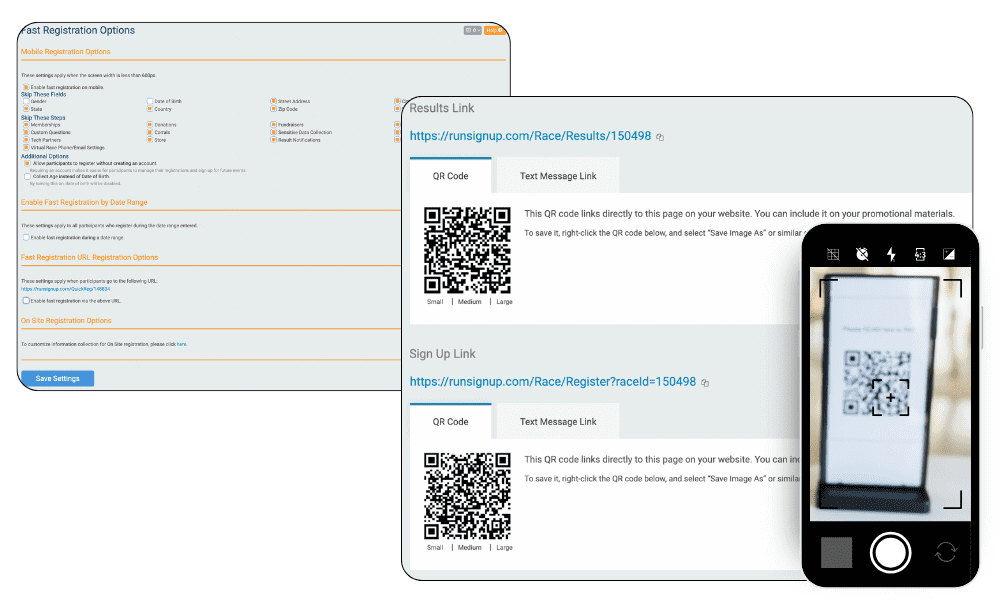This screenshot has height=600, width=1000.
Task: Tap the 4:3 aspect ratio icon in camera
Action: click(920, 254)
